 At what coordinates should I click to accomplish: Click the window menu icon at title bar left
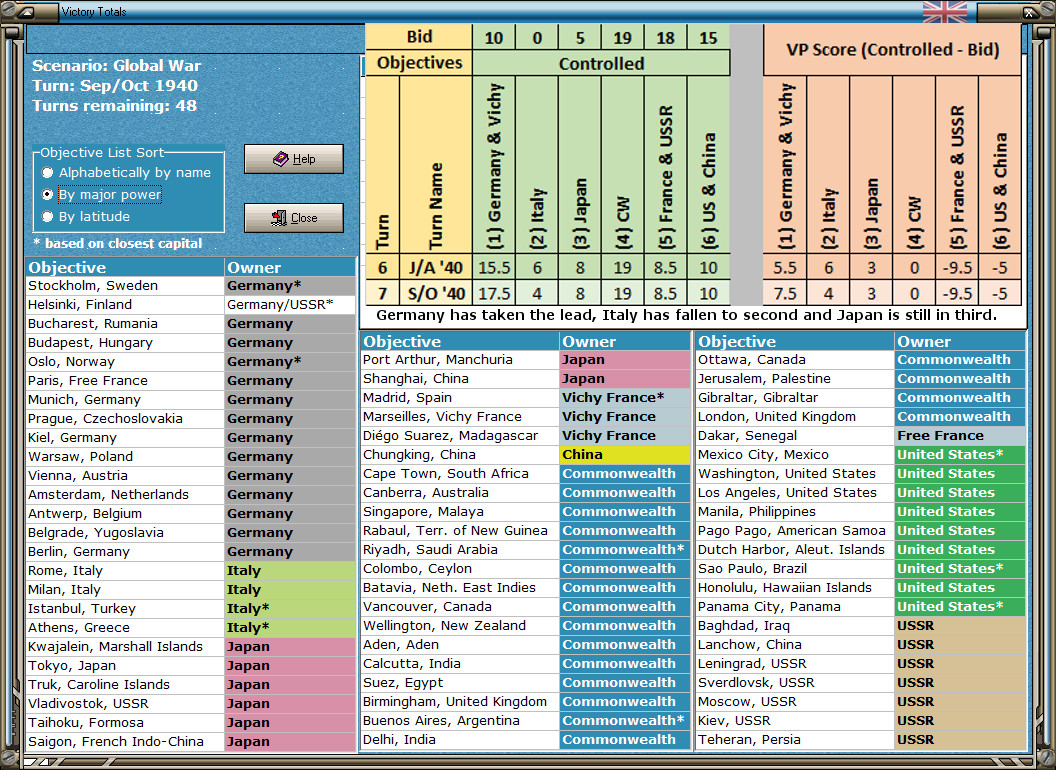click(28, 11)
